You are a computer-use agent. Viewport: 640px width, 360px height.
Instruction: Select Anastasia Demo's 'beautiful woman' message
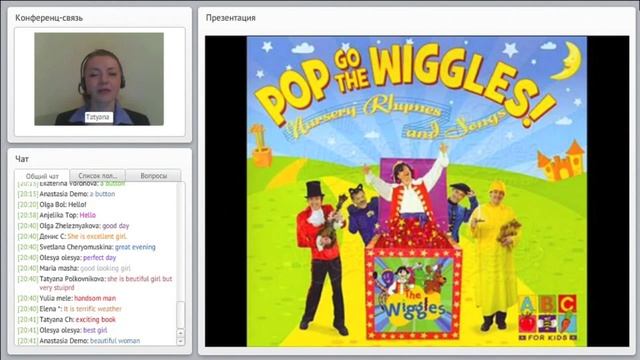coord(79,341)
